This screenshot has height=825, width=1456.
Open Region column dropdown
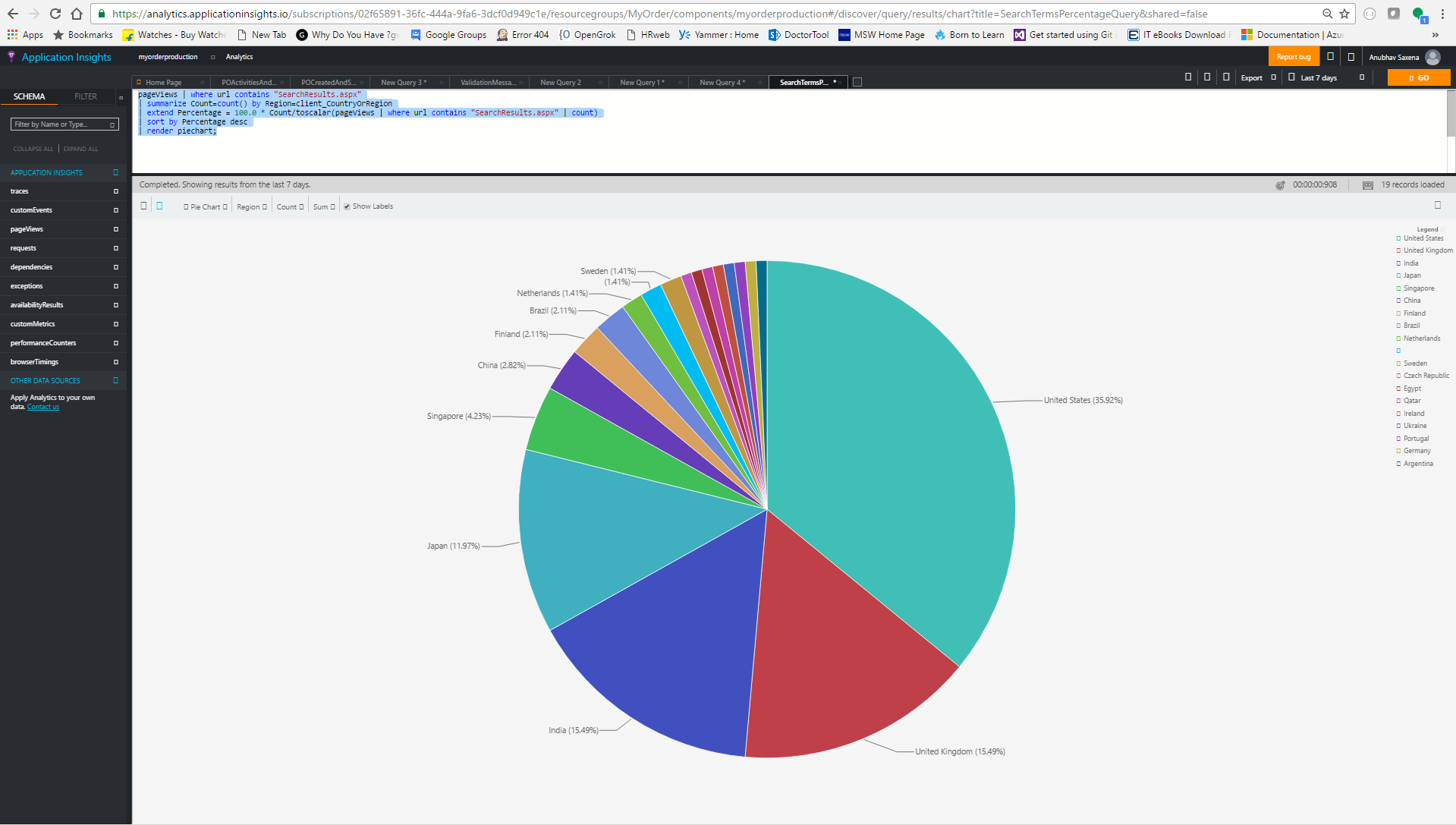click(x=252, y=206)
